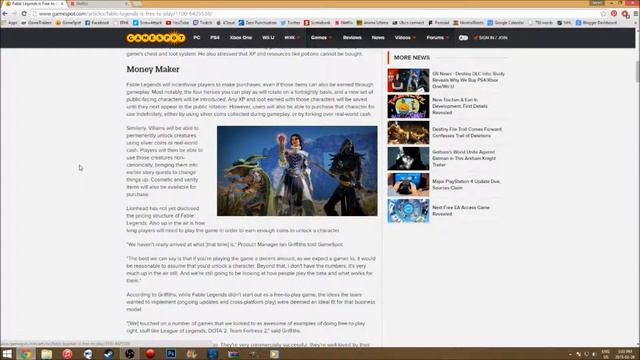Open GS News Destiny DLC article link
Image resolution: width=640 pixels, height=360 pixels.
(x=469, y=80)
